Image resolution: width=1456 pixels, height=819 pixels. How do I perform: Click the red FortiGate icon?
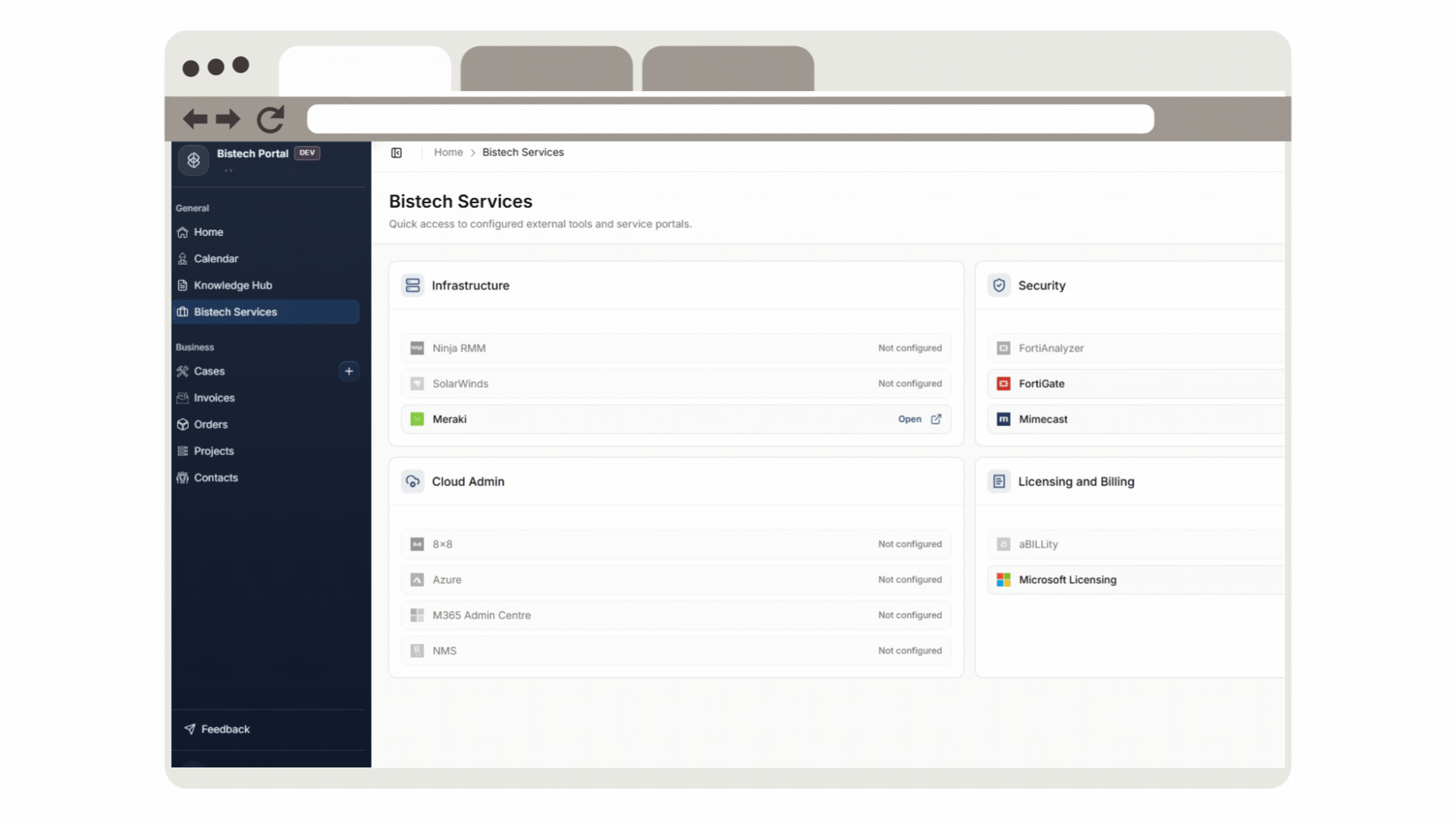1003,384
